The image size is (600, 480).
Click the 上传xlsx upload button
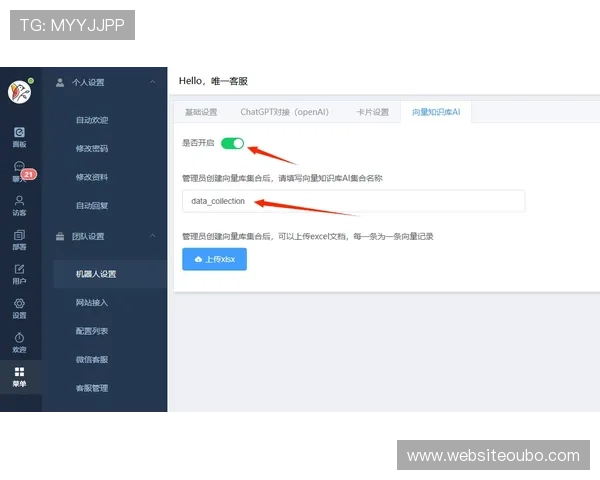tap(215, 259)
